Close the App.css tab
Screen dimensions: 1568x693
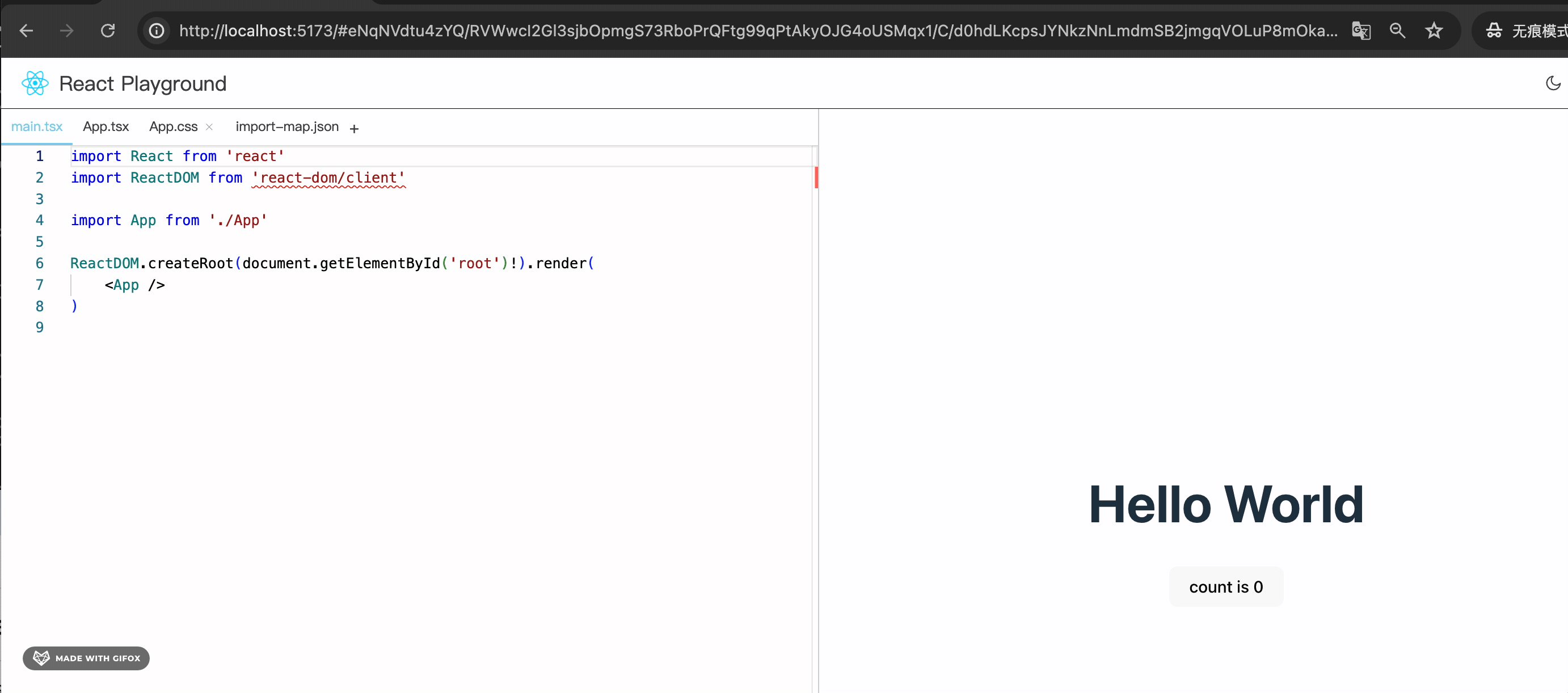[x=209, y=126]
